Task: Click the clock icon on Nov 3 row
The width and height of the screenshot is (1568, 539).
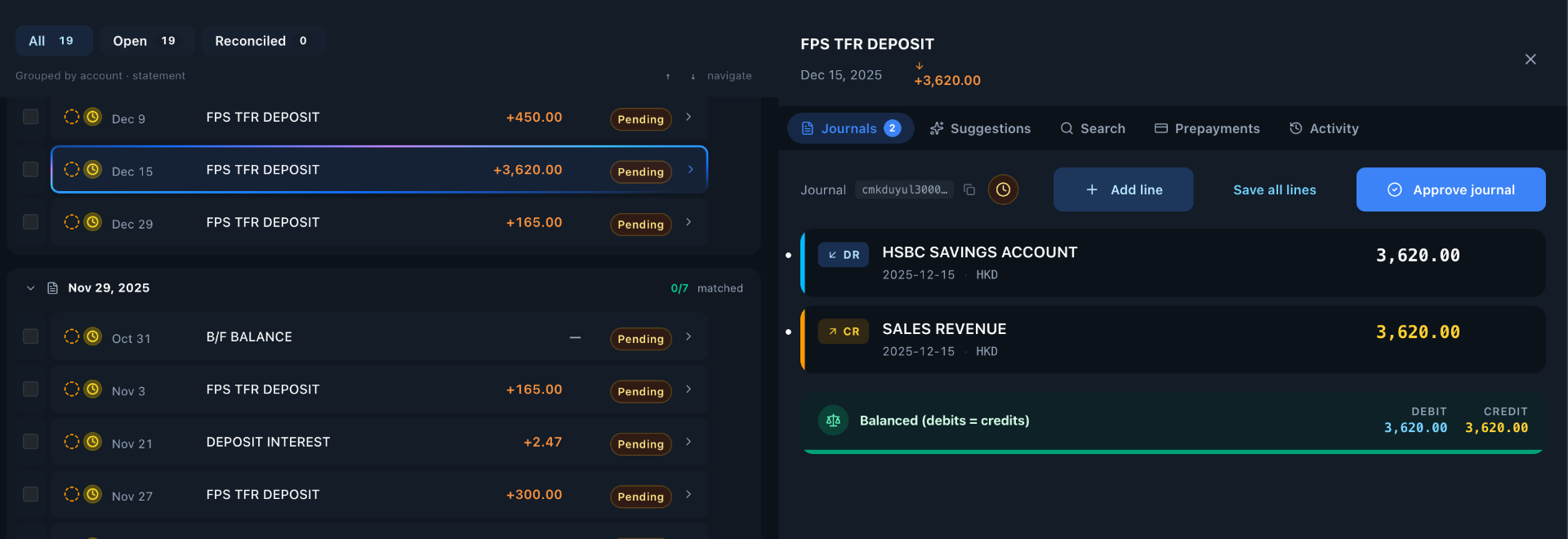Action: [x=93, y=389]
